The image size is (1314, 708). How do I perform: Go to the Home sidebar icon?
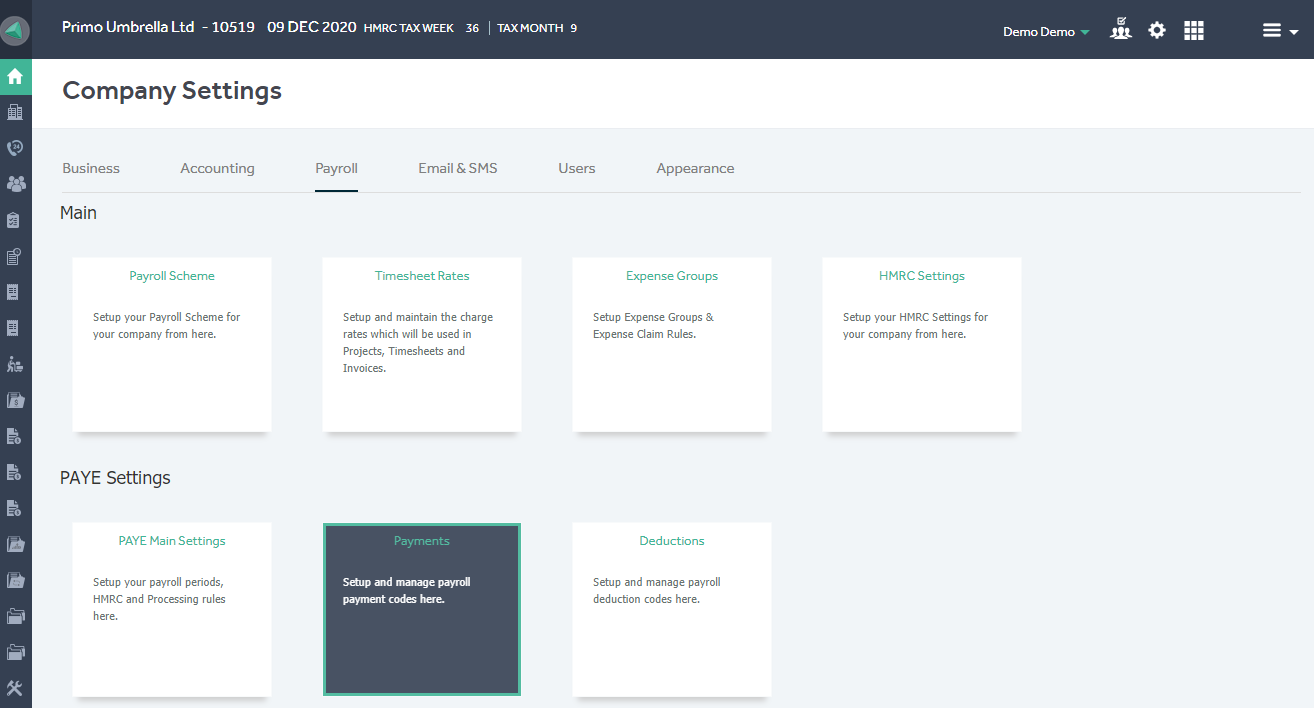[x=15, y=76]
